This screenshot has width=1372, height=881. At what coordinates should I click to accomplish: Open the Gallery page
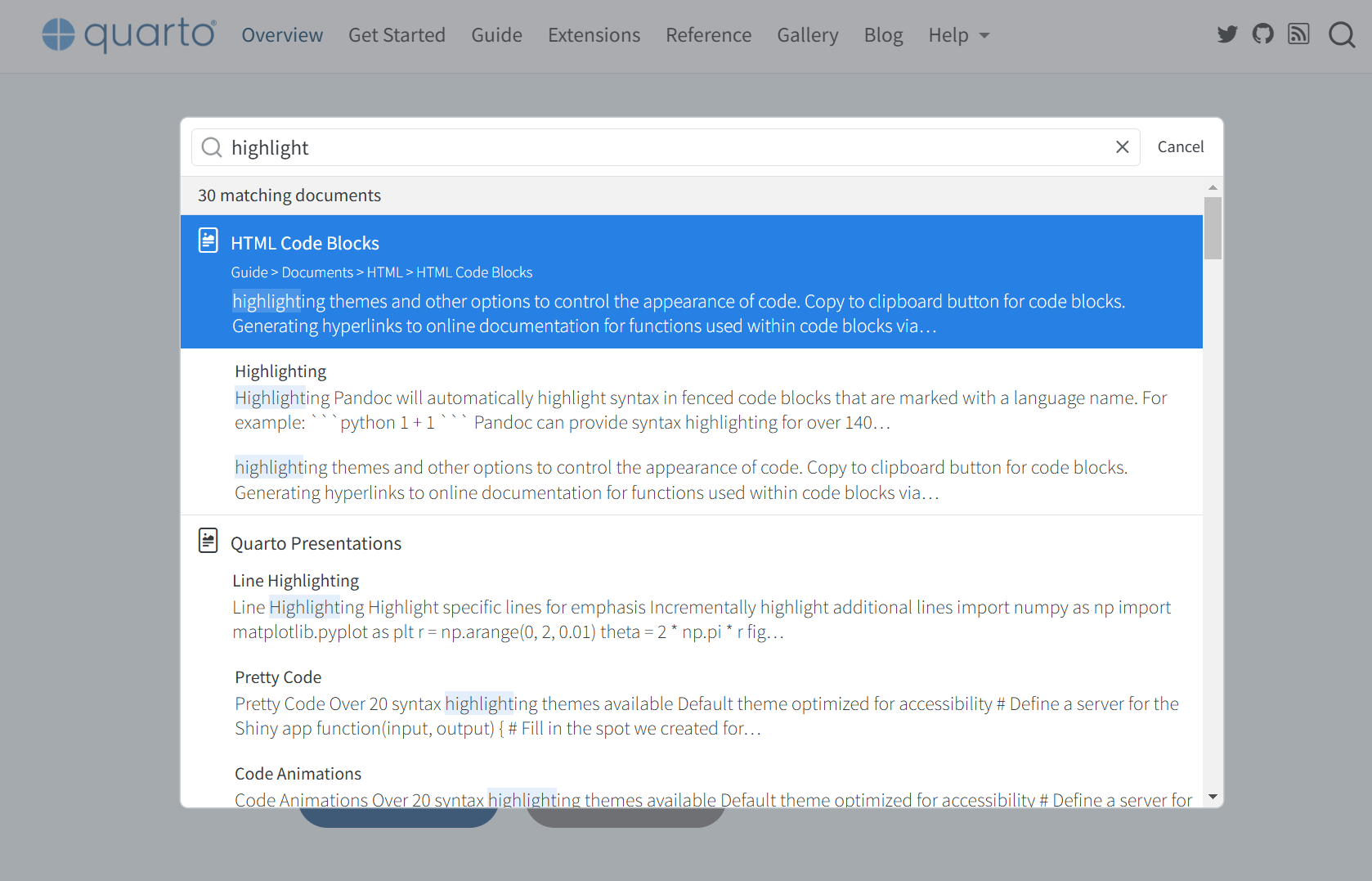coord(807,35)
